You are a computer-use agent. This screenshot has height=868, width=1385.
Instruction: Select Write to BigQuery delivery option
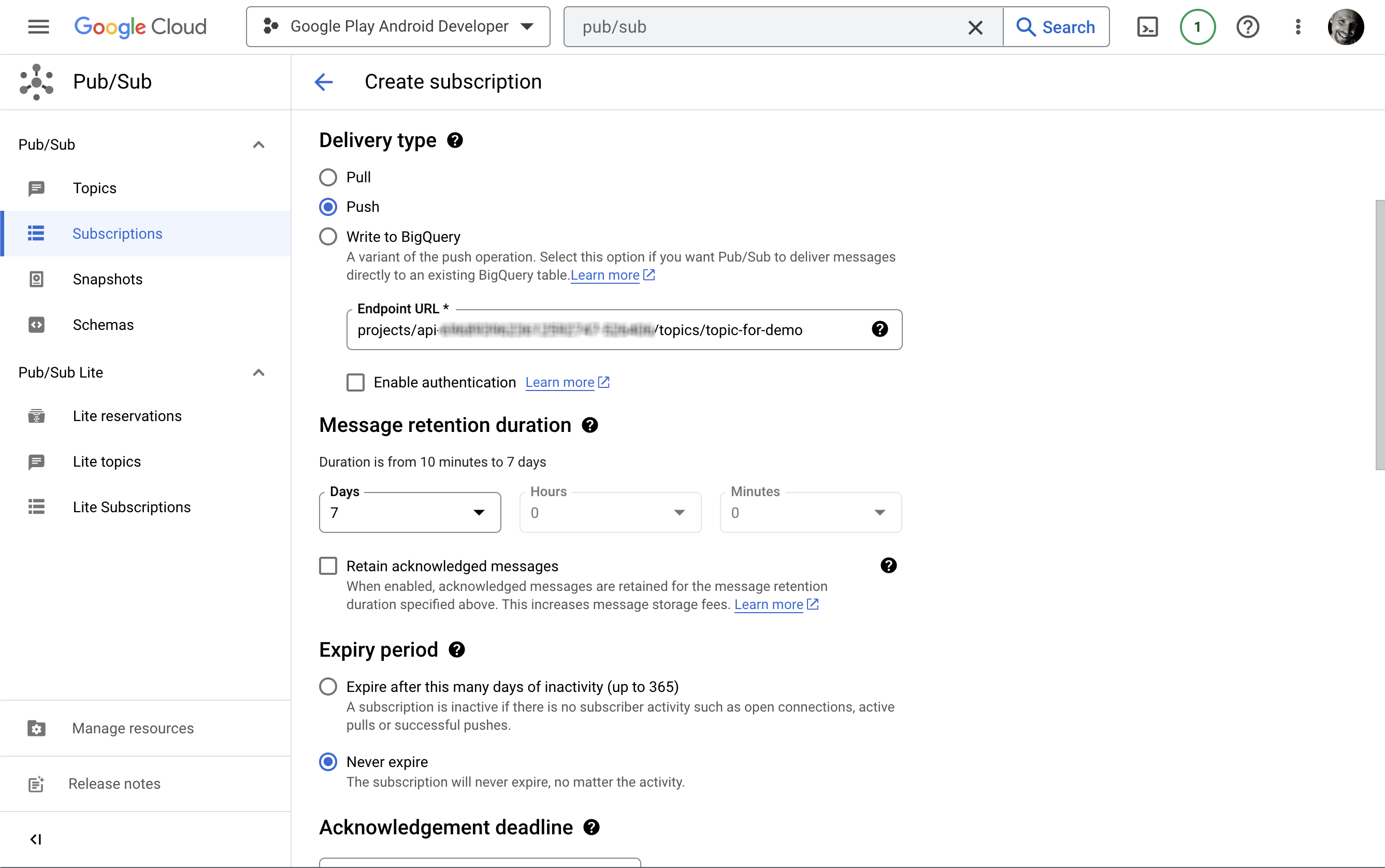pyautogui.click(x=328, y=236)
